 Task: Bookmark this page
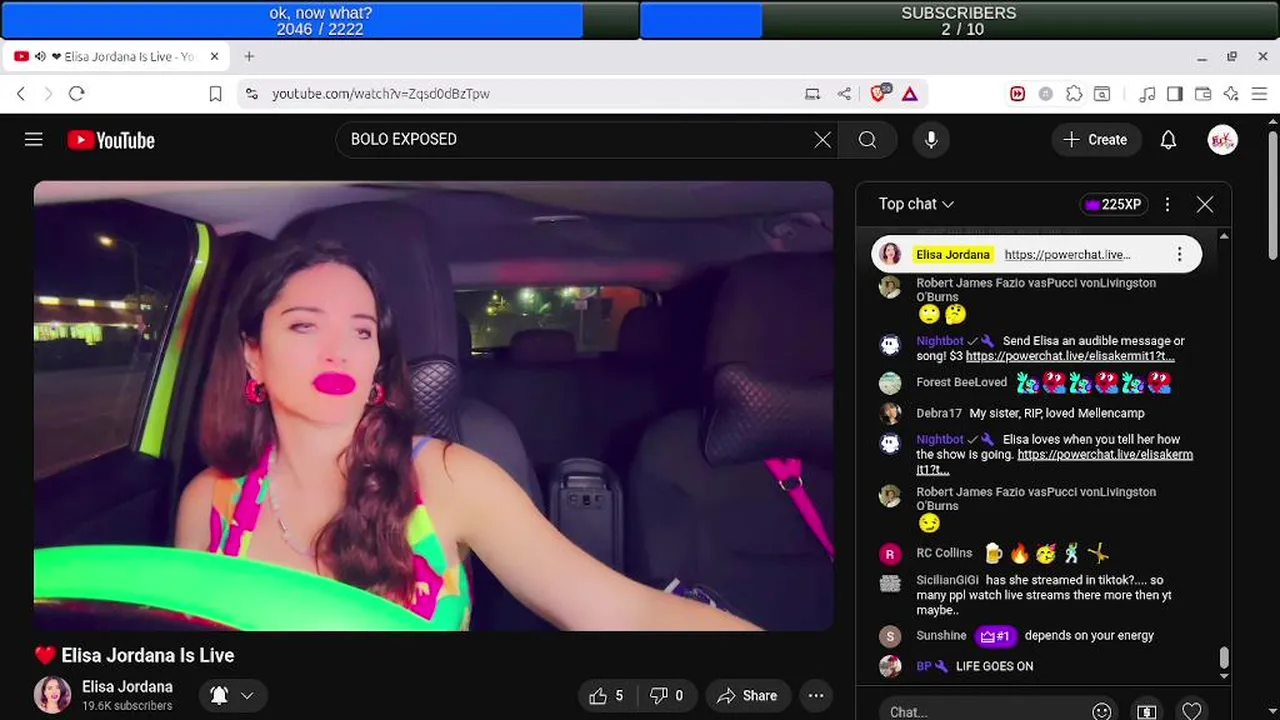[215, 94]
